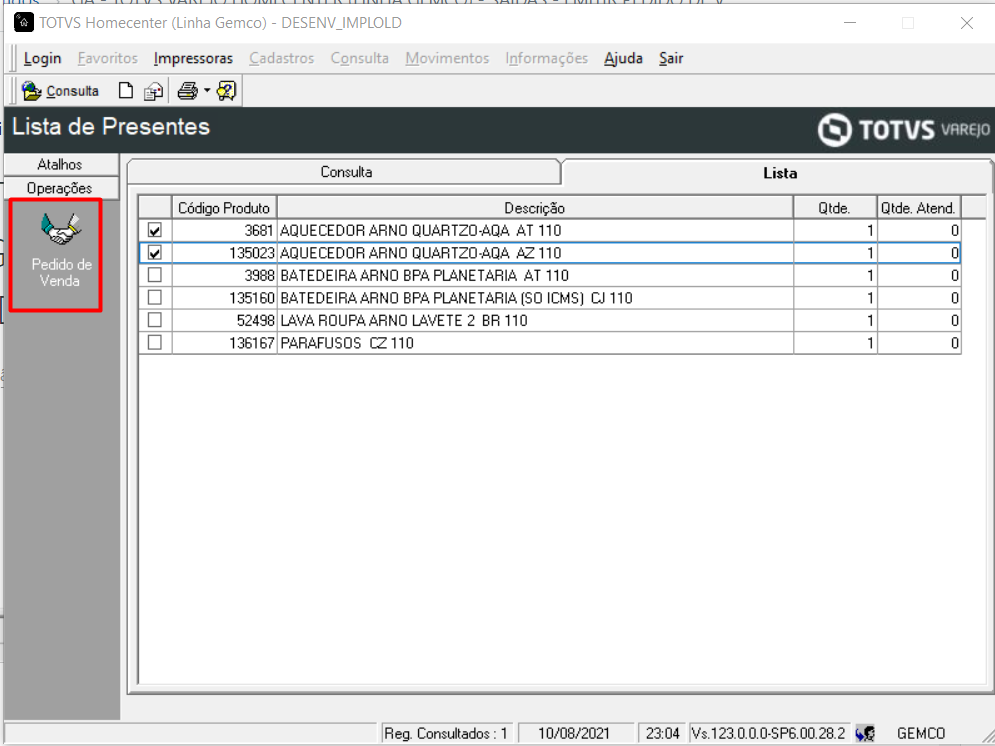This screenshot has width=995, height=746.
Task: Minimize the TOTVS Homecenter window
Action: pos(850,23)
